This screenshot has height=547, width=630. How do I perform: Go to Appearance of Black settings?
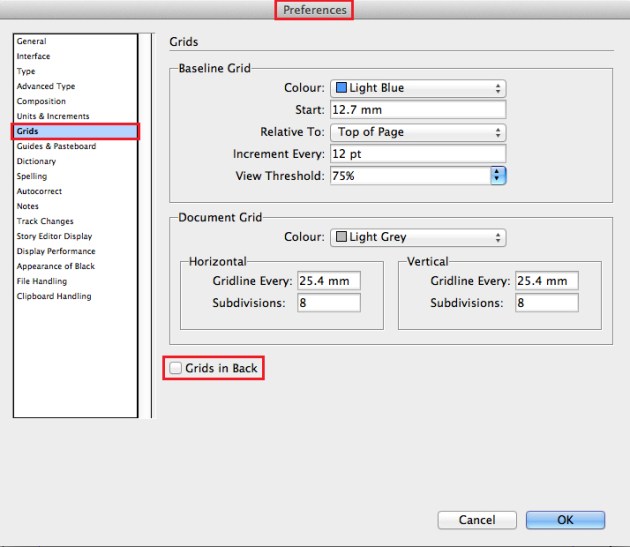pos(56,266)
